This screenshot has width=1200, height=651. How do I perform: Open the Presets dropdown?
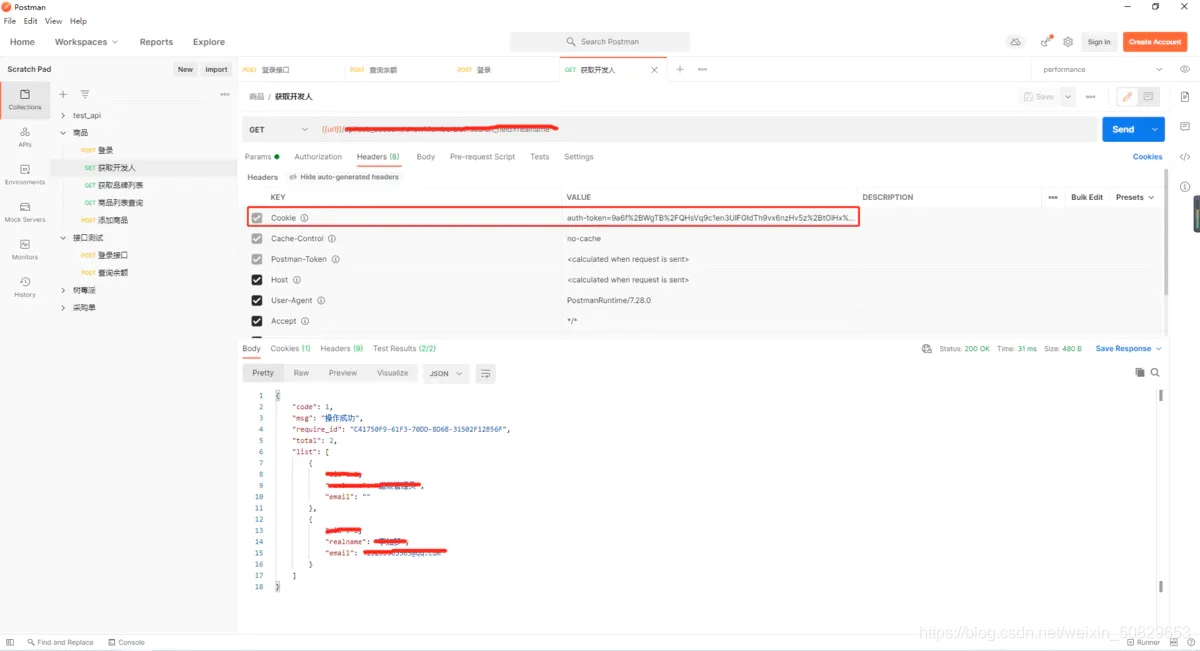click(x=1135, y=197)
